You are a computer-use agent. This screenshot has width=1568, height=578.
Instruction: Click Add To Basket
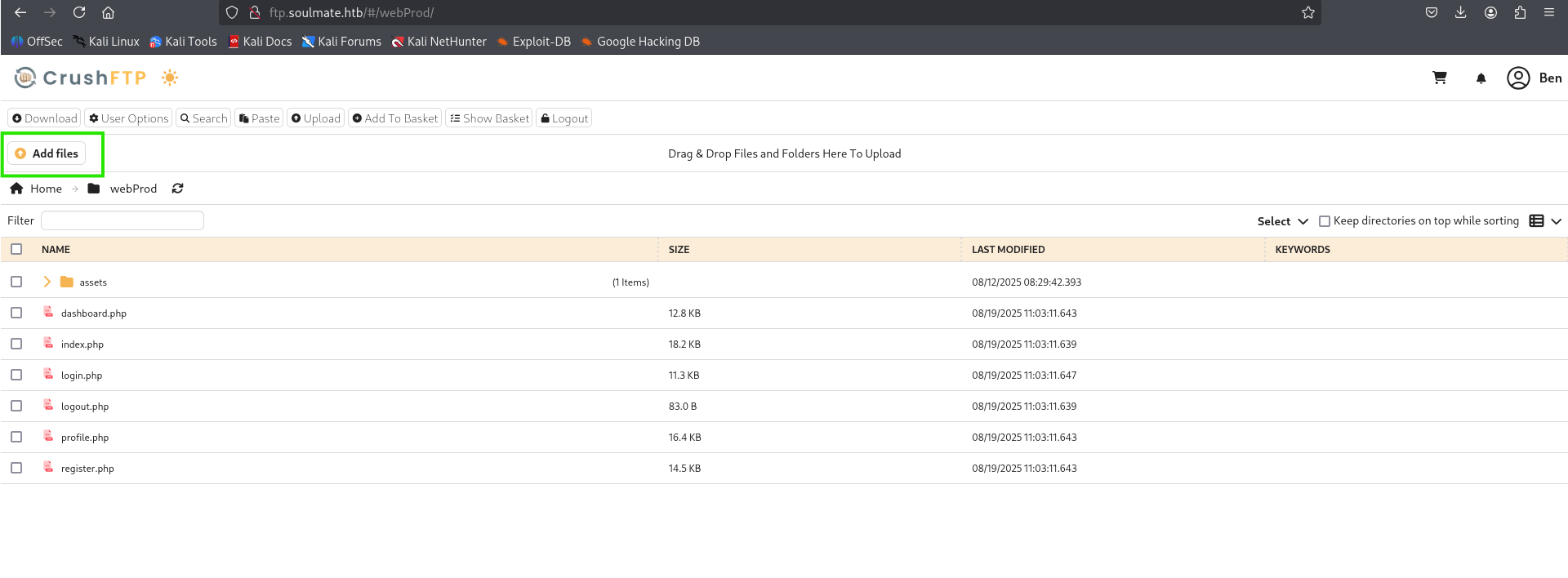[x=395, y=118]
